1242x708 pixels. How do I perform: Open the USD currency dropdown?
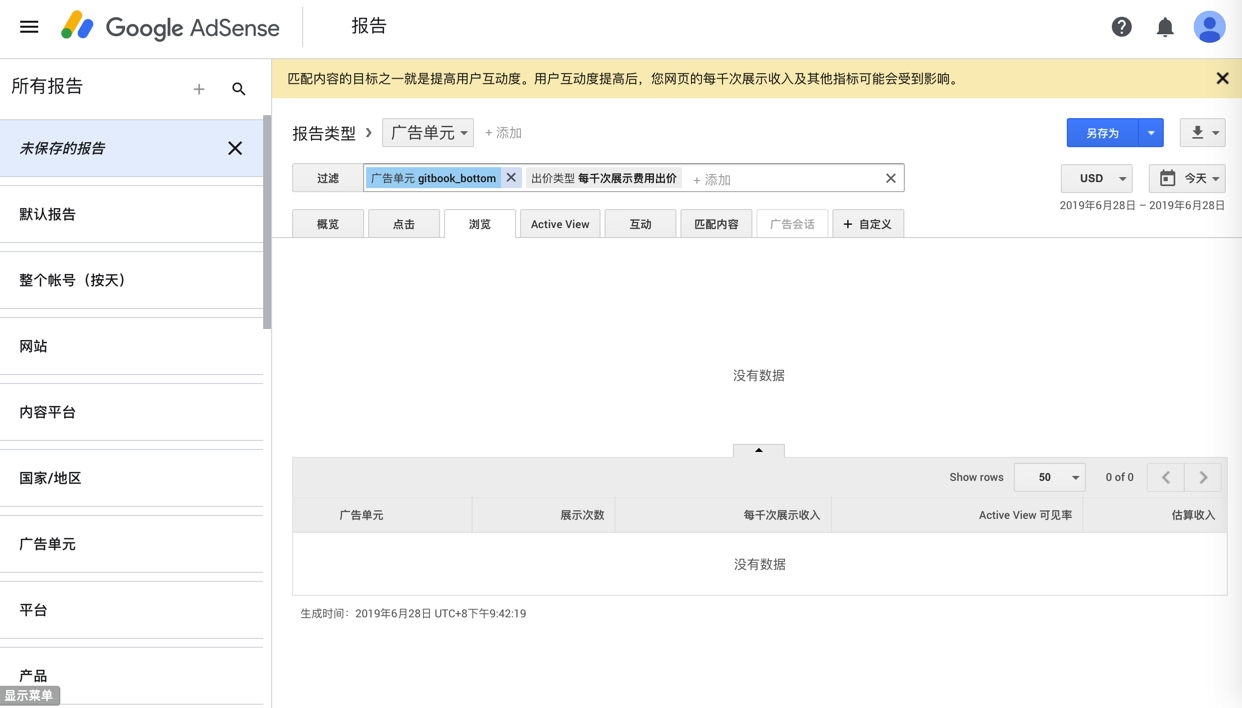click(x=1097, y=178)
